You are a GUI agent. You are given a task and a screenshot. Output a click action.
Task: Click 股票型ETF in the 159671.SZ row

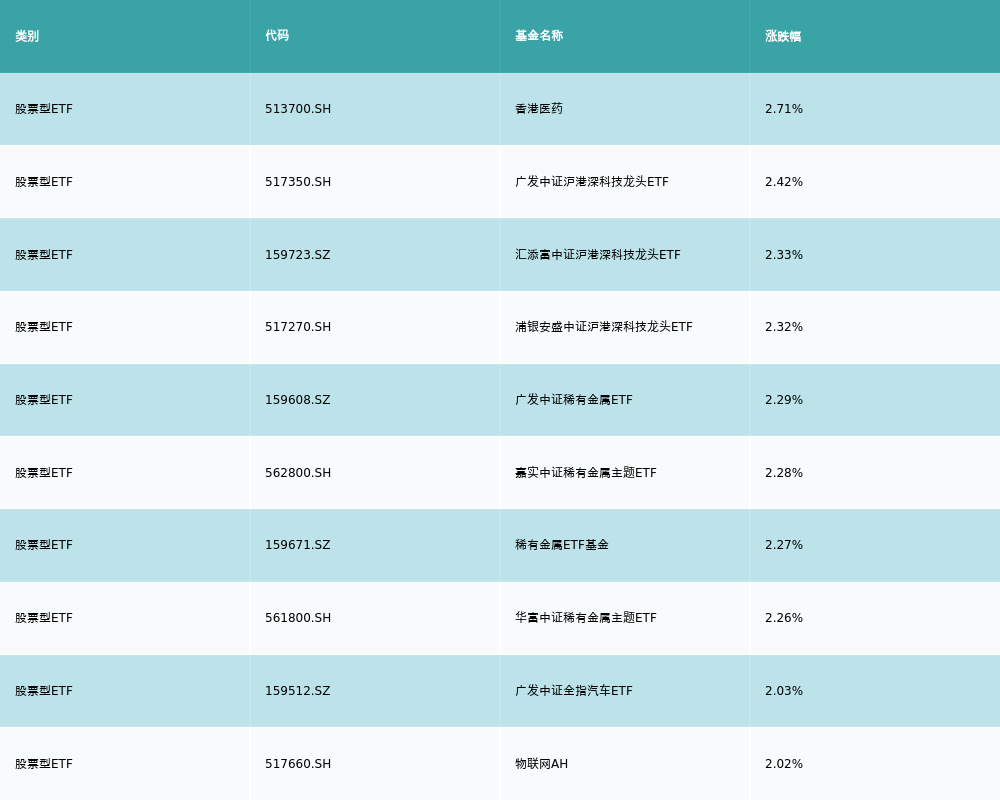point(44,545)
